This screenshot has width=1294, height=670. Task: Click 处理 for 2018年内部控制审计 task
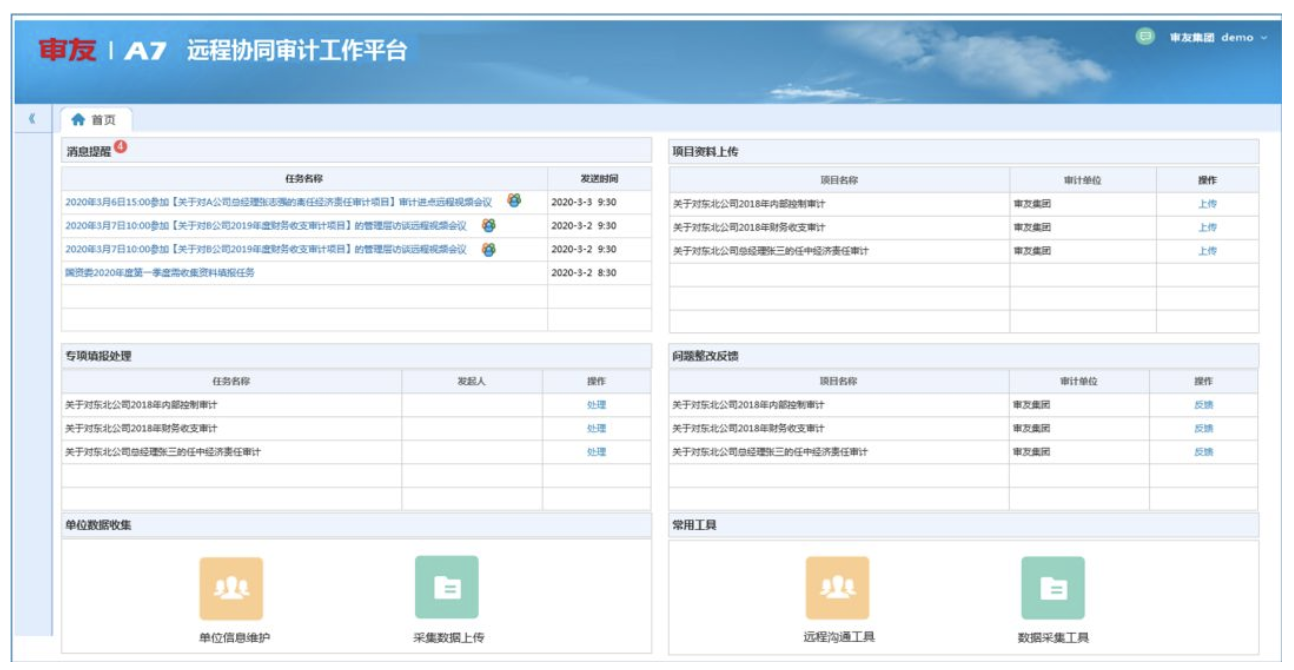[x=596, y=405]
